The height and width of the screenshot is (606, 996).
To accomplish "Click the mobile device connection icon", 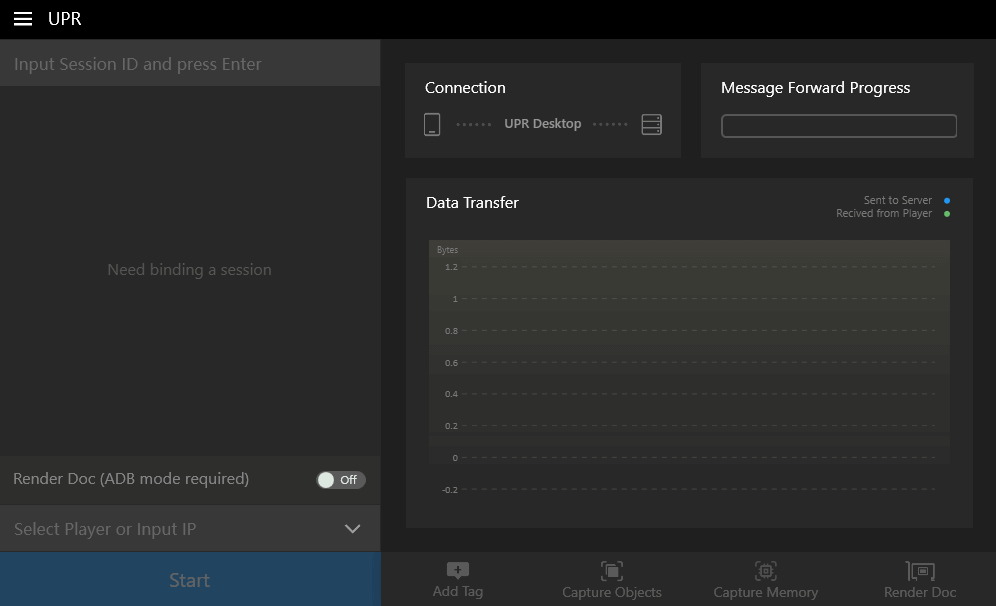I will (432, 124).
